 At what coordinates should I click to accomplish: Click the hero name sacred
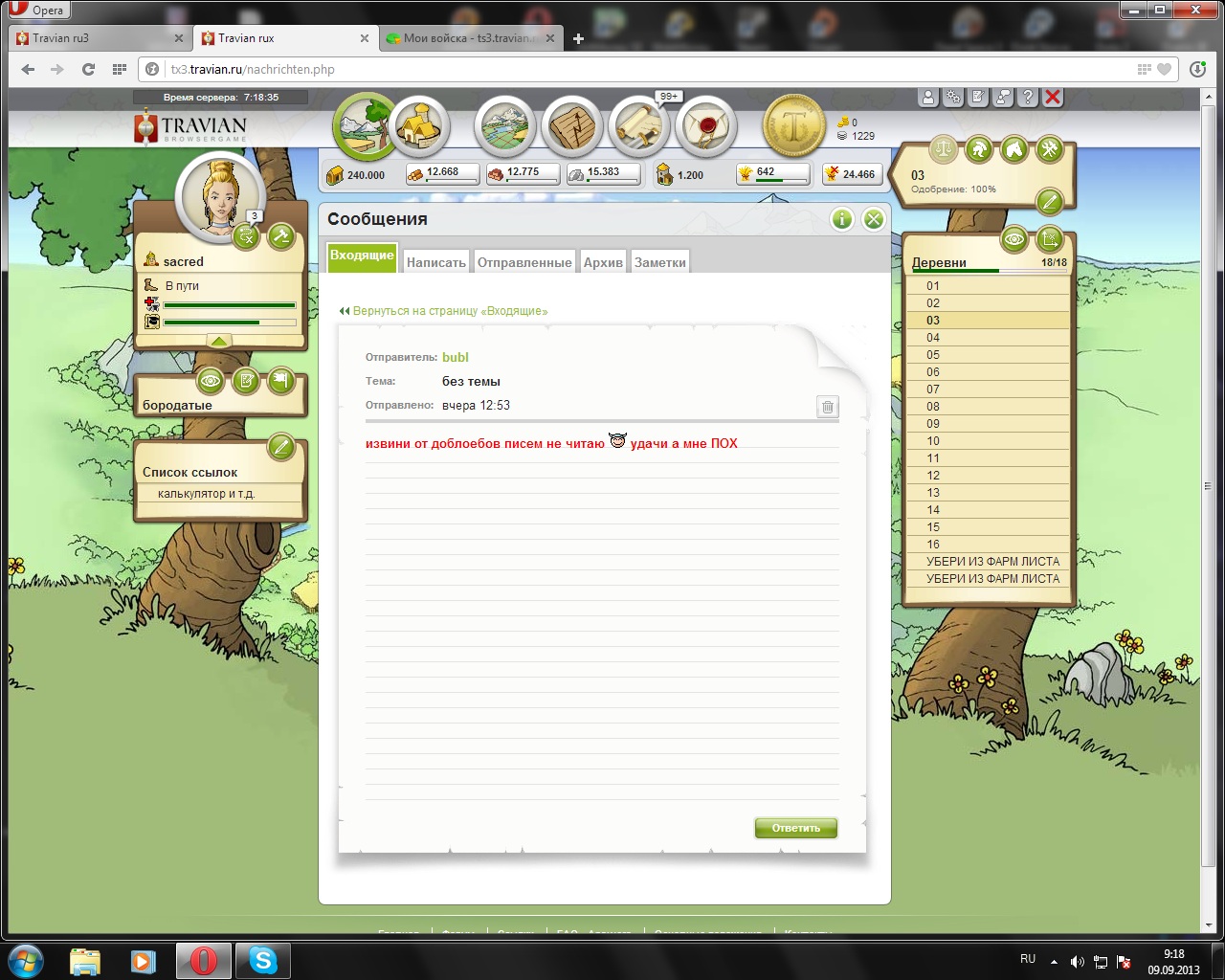coord(183,261)
